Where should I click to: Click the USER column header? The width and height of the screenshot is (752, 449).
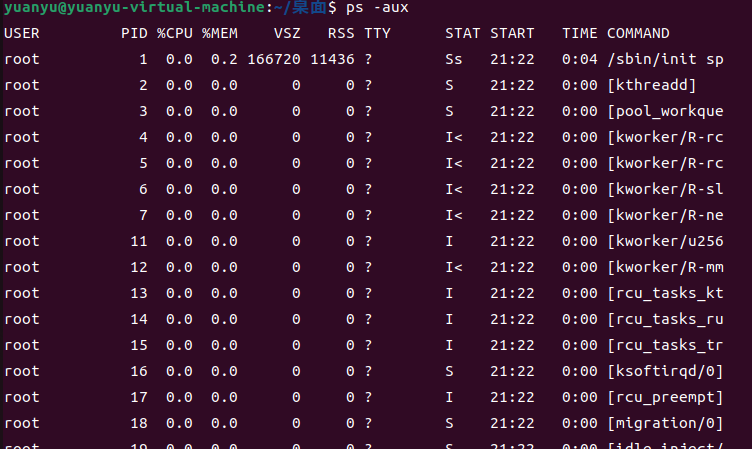click(x=22, y=34)
